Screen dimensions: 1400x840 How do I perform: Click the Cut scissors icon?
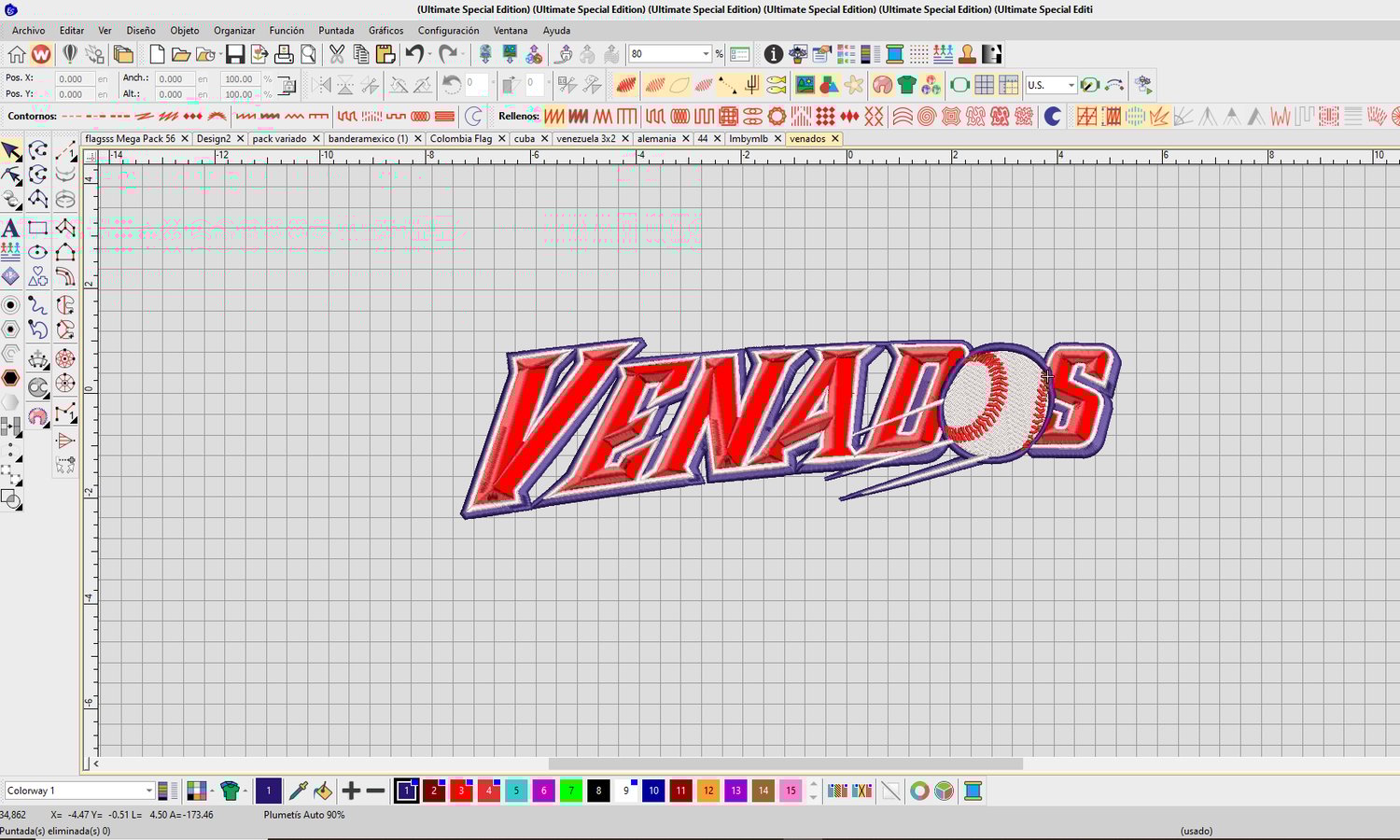coord(337,54)
